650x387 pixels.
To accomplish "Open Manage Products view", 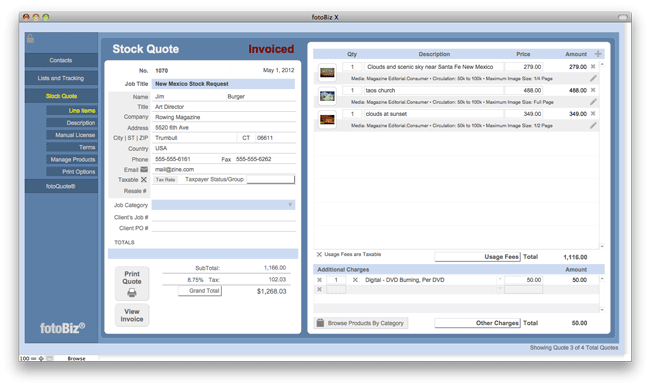I will pos(72,160).
